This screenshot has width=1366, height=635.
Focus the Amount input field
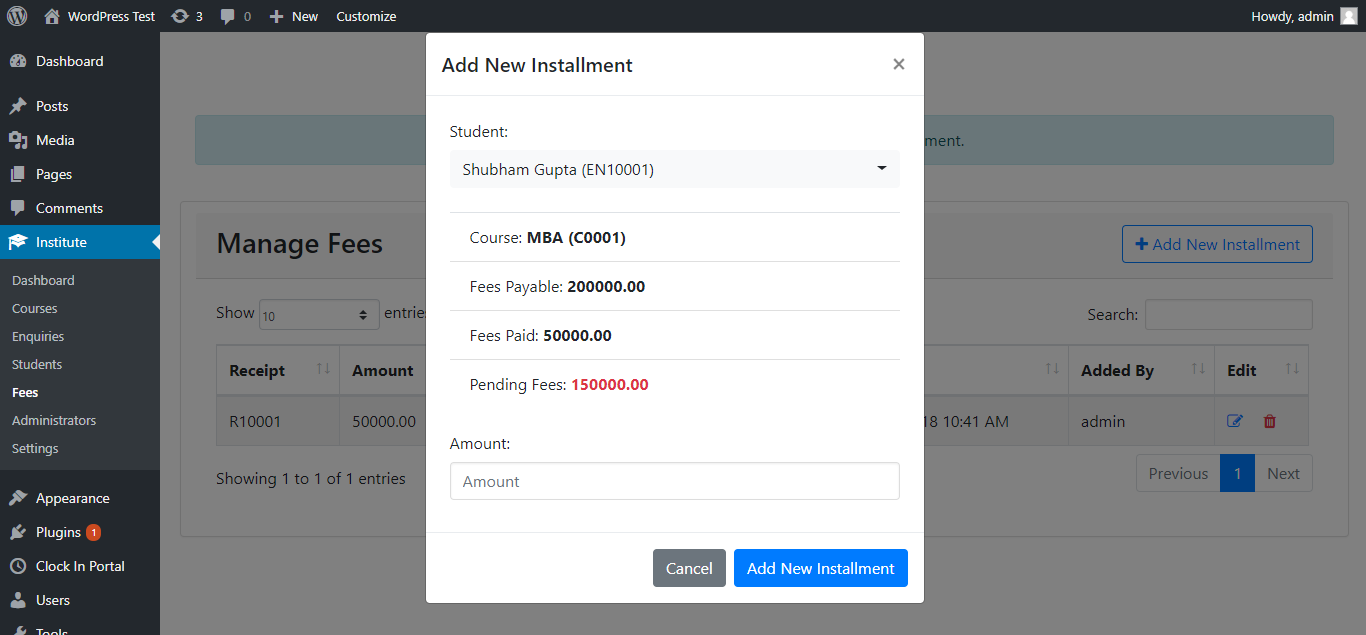click(675, 481)
